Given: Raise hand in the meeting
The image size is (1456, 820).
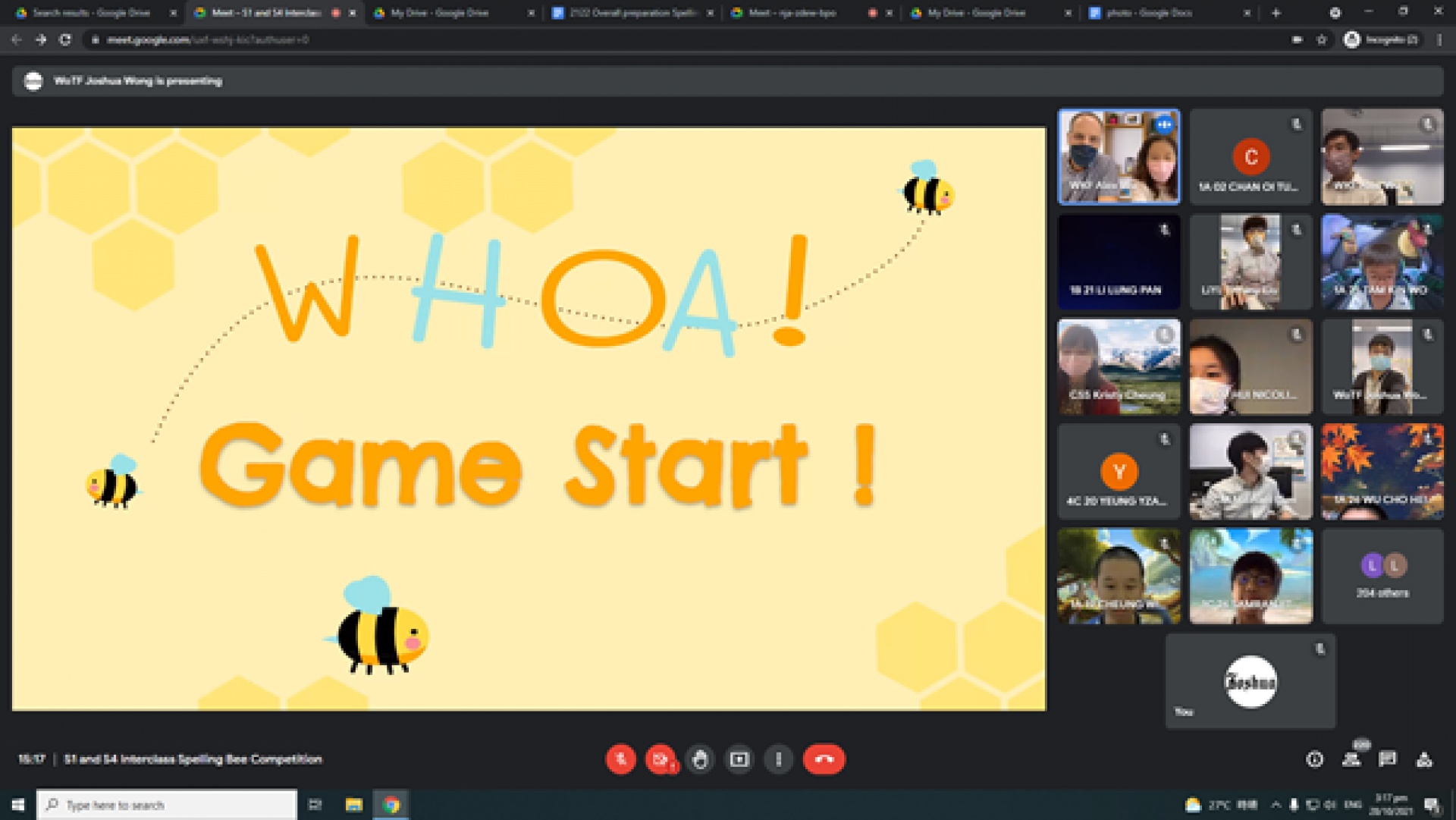Looking at the screenshot, I should [700, 759].
